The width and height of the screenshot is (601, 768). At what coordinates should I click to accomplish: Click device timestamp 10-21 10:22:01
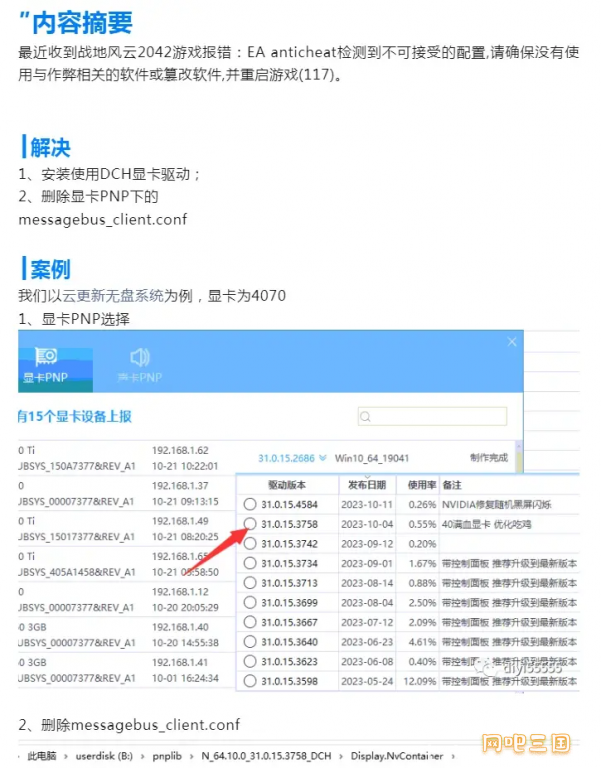pos(185,466)
